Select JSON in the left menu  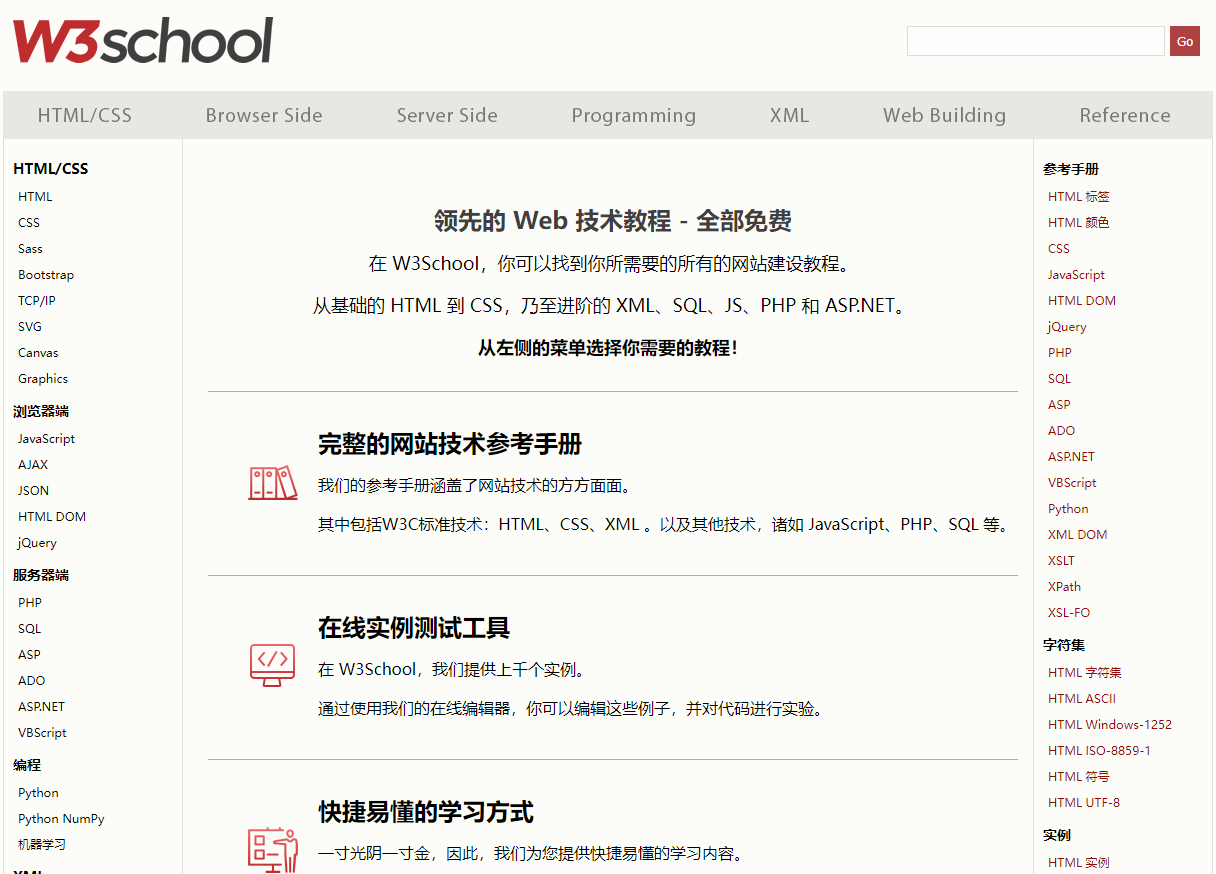(33, 491)
